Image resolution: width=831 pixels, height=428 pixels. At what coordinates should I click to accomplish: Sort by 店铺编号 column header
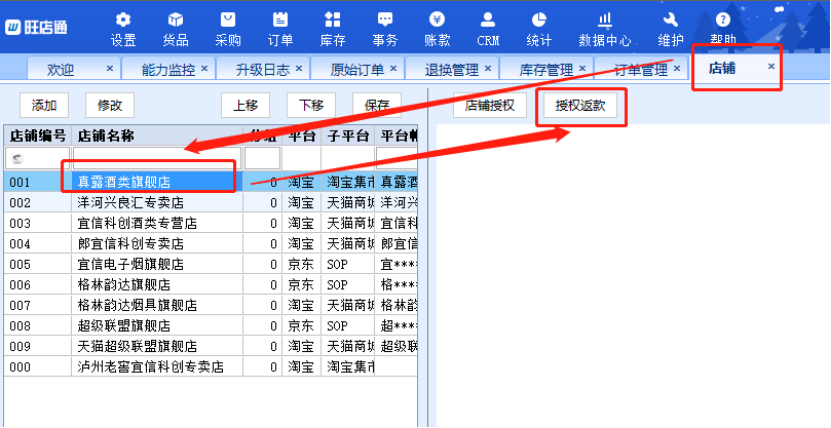(x=38, y=136)
